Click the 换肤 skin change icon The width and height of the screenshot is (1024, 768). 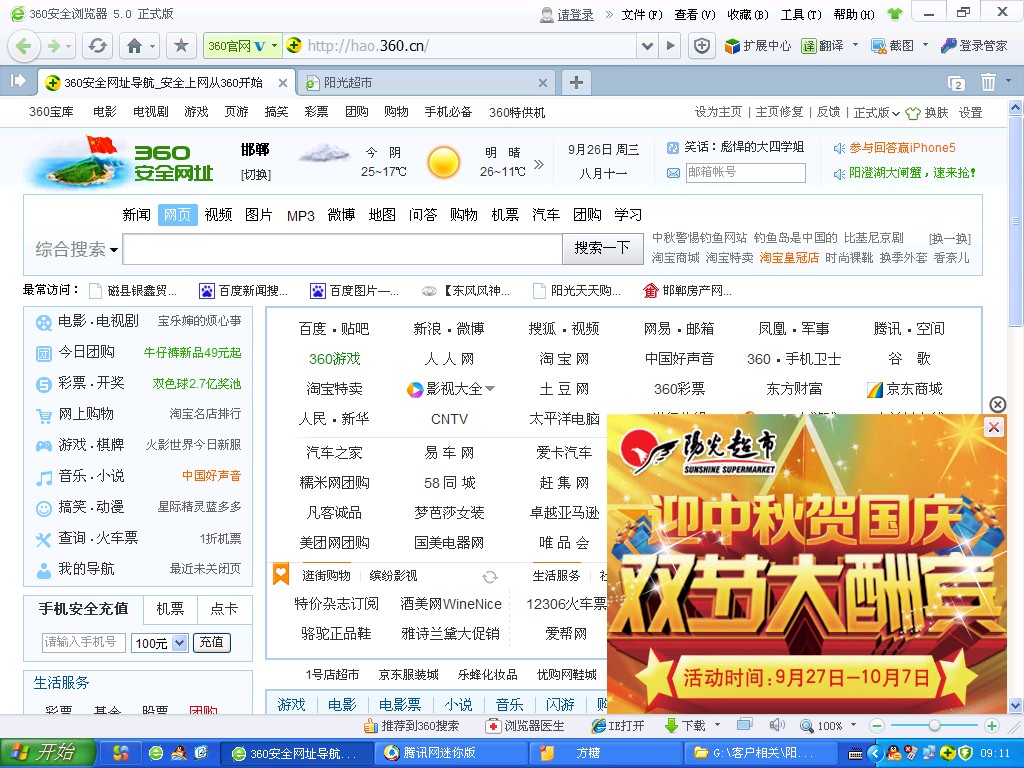click(912, 113)
